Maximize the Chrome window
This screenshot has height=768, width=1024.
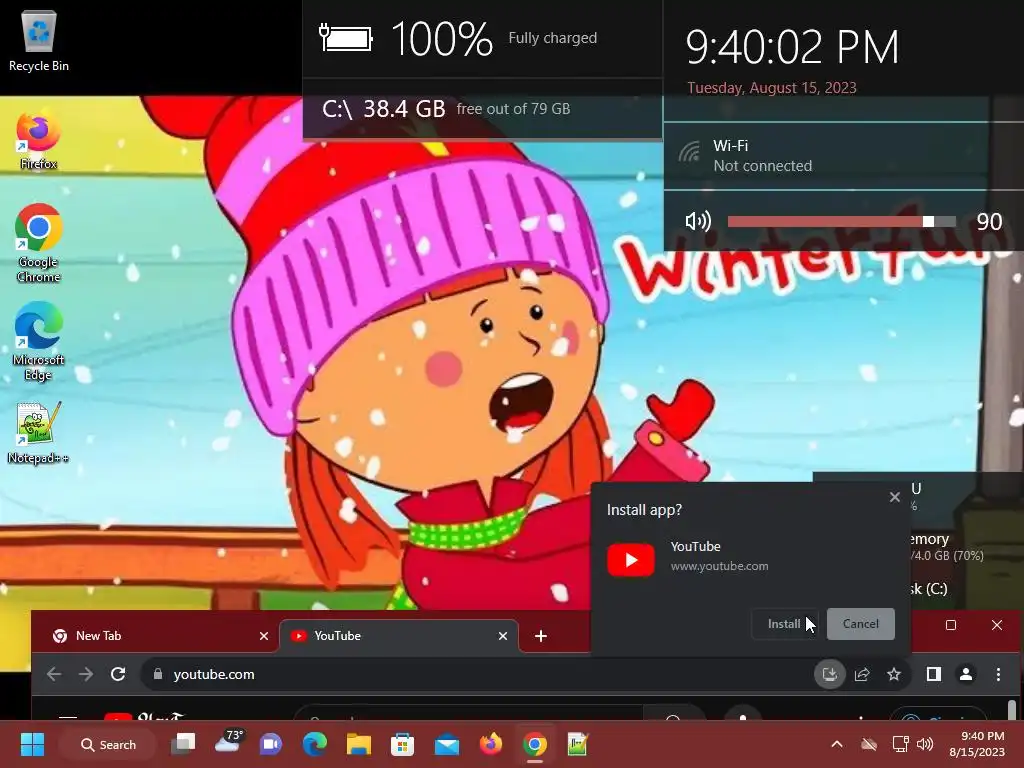[951, 625]
